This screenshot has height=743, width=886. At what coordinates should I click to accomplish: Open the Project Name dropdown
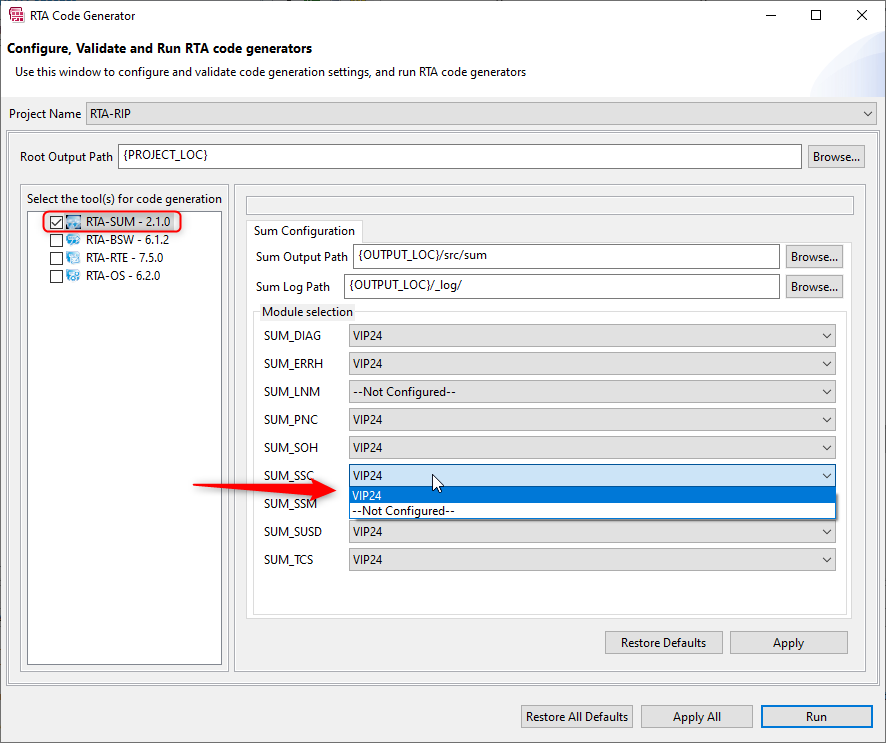click(x=481, y=114)
